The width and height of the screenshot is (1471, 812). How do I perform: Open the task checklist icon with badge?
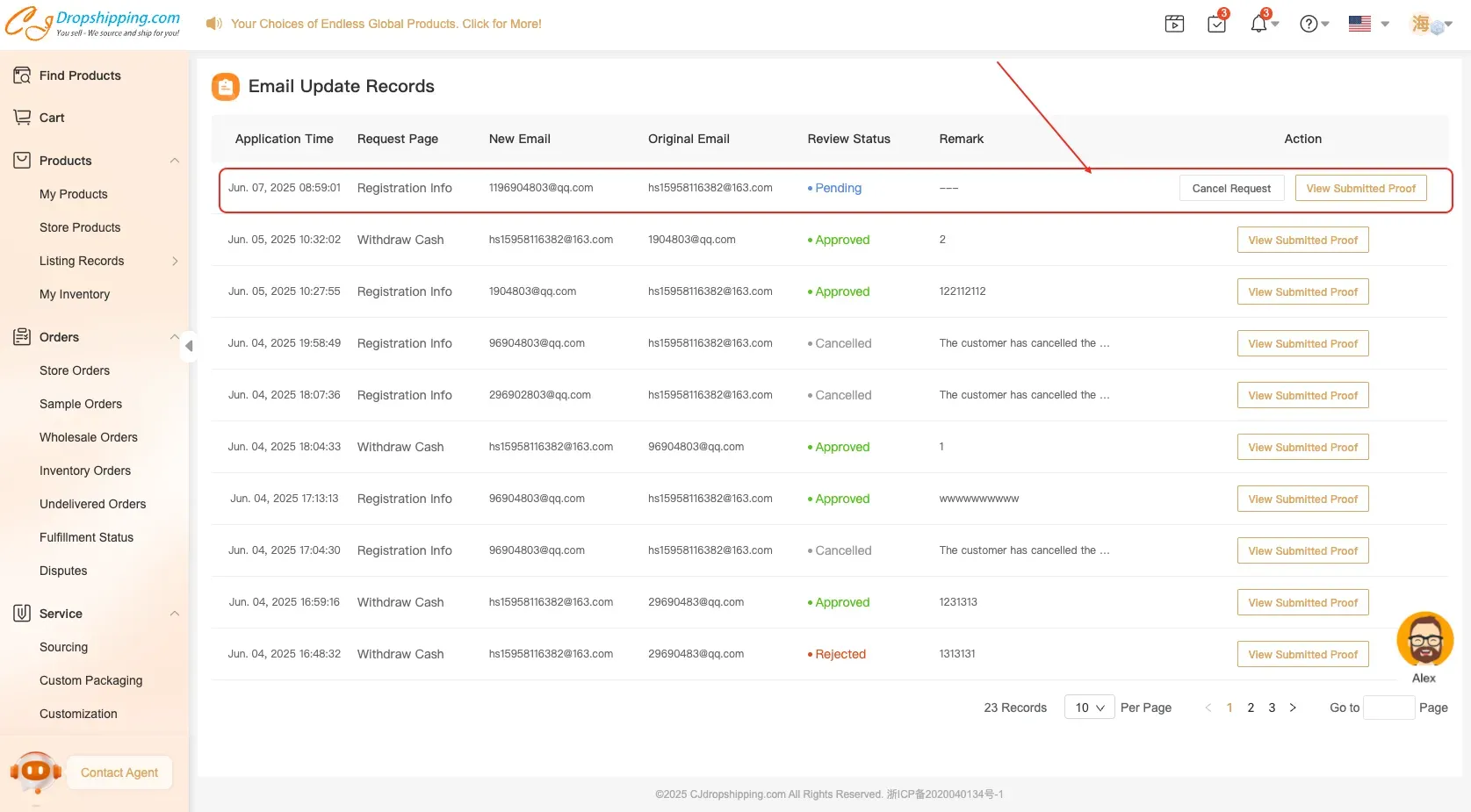[x=1216, y=24]
